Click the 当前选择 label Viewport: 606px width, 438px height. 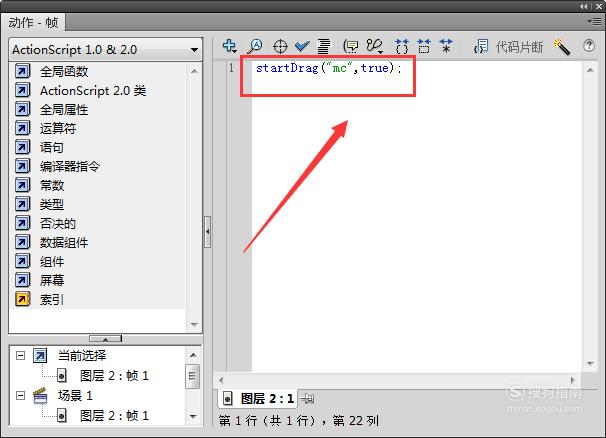coord(82,355)
